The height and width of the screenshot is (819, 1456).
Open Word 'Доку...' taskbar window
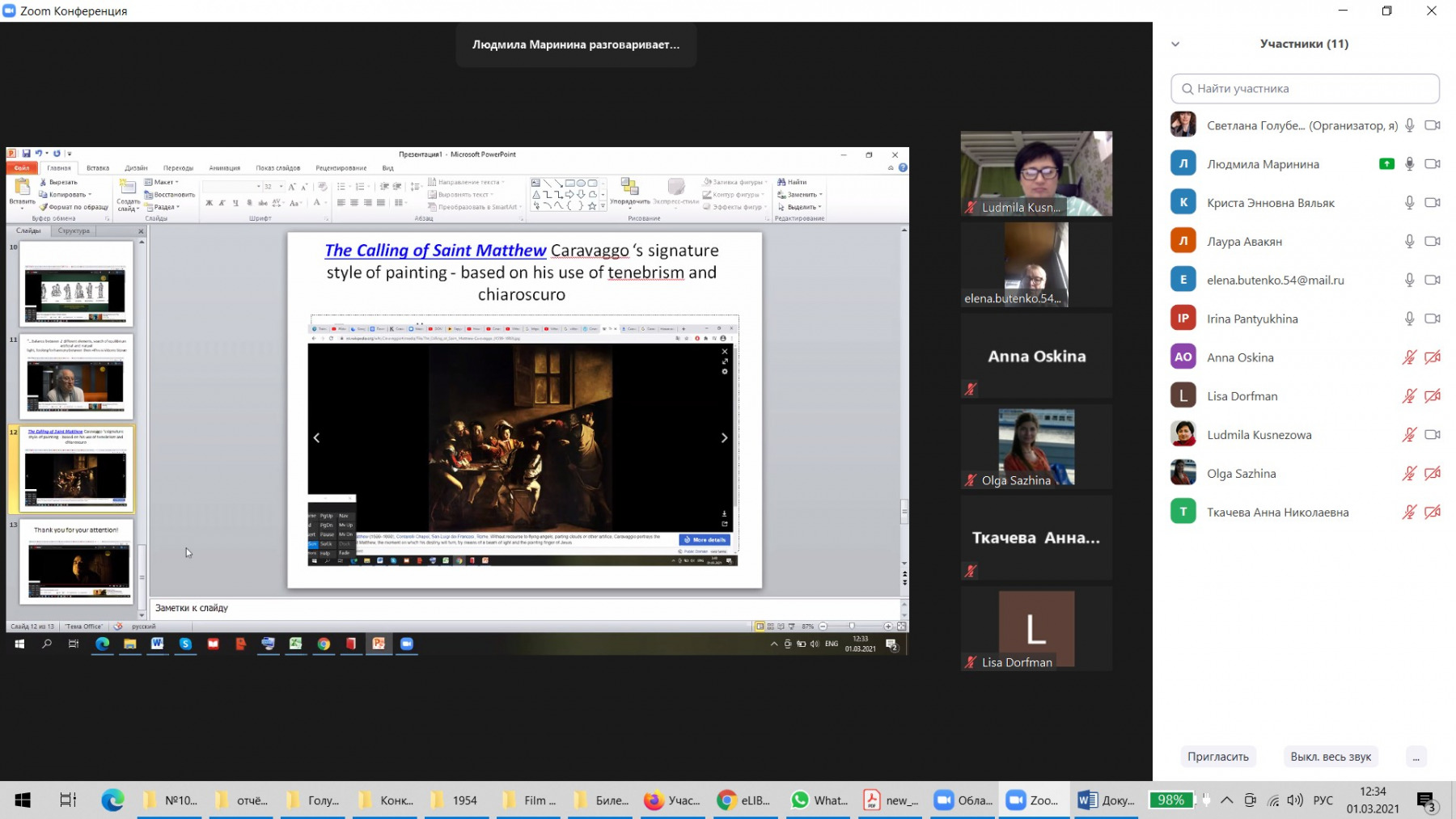click(x=1107, y=800)
